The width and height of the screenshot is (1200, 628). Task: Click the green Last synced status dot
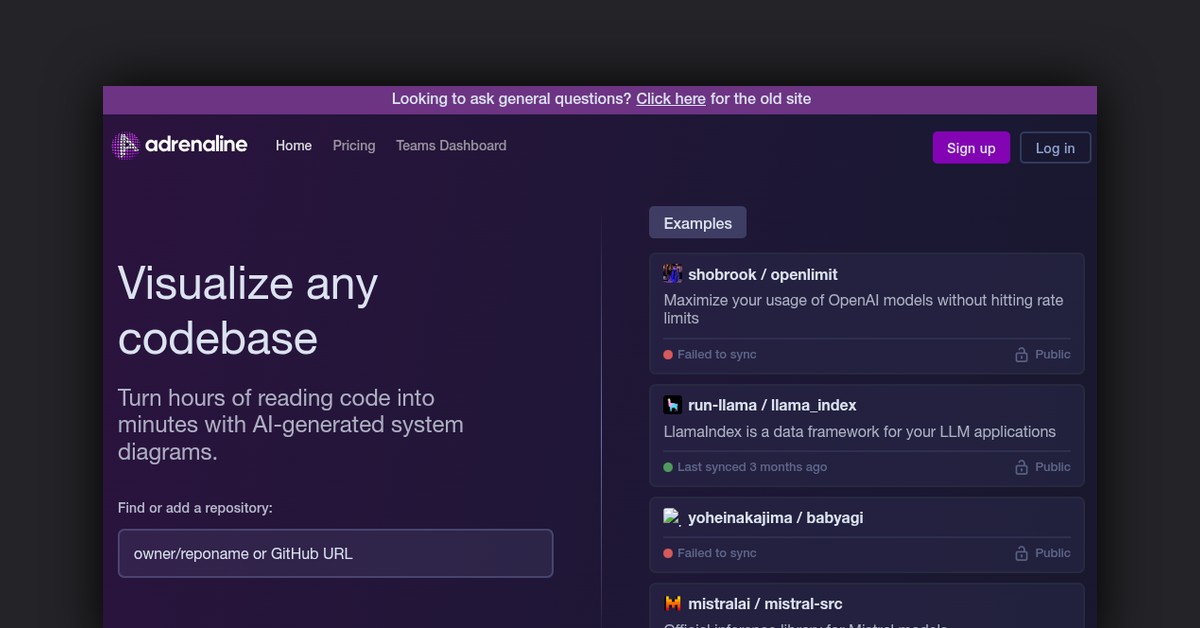(x=668, y=467)
